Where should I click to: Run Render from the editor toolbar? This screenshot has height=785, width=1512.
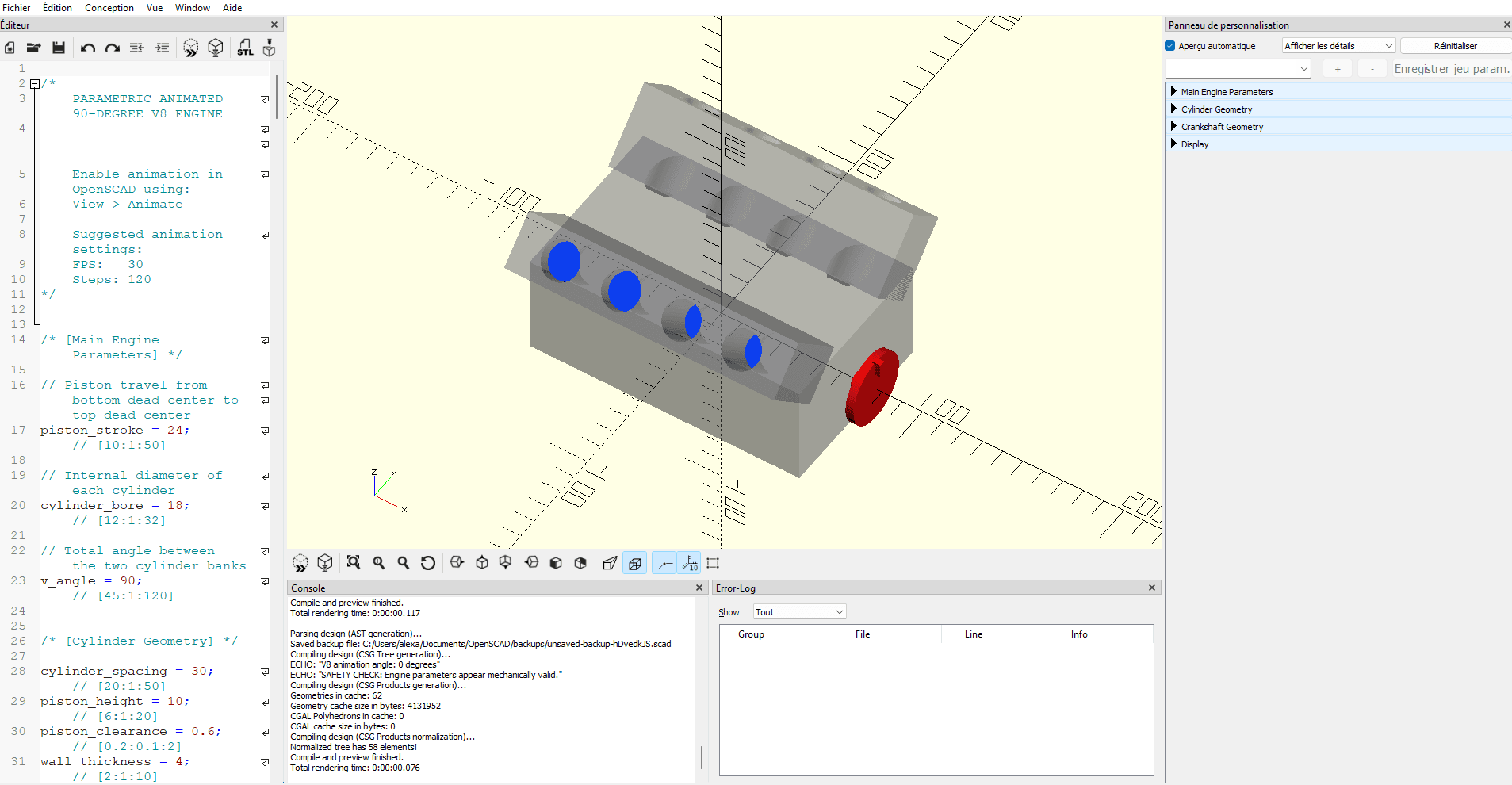216,48
